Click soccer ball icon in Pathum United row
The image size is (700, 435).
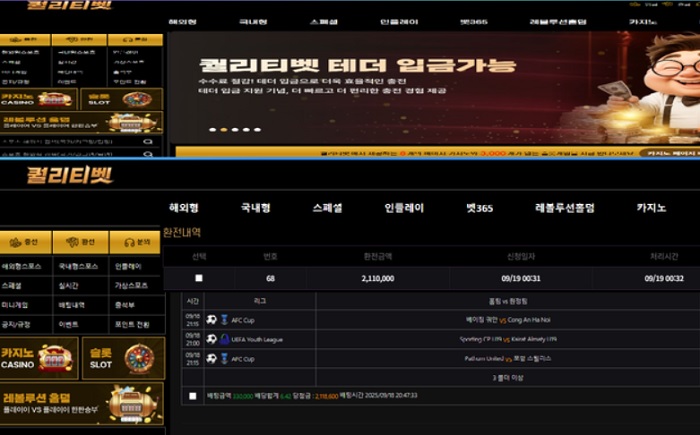(x=212, y=359)
